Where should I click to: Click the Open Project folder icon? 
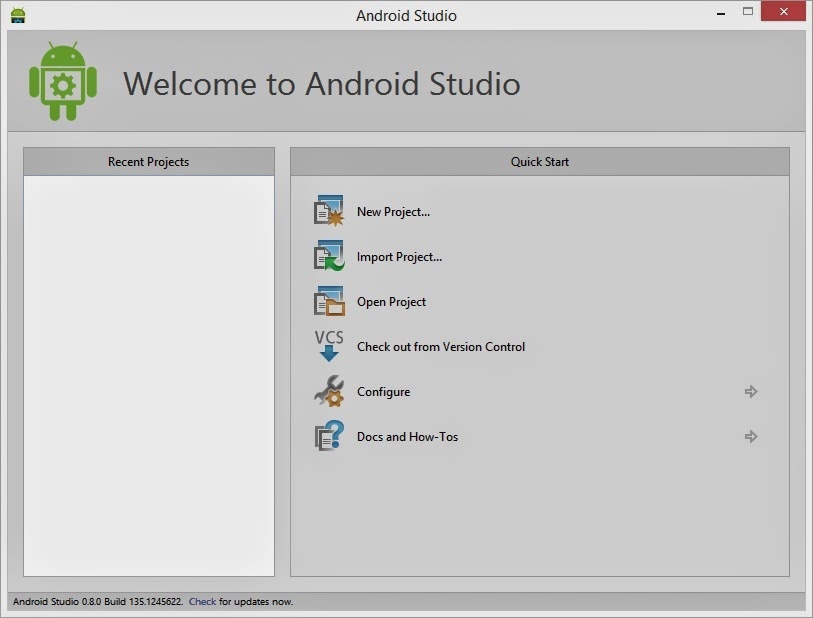pyautogui.click(x=329, y=301)
